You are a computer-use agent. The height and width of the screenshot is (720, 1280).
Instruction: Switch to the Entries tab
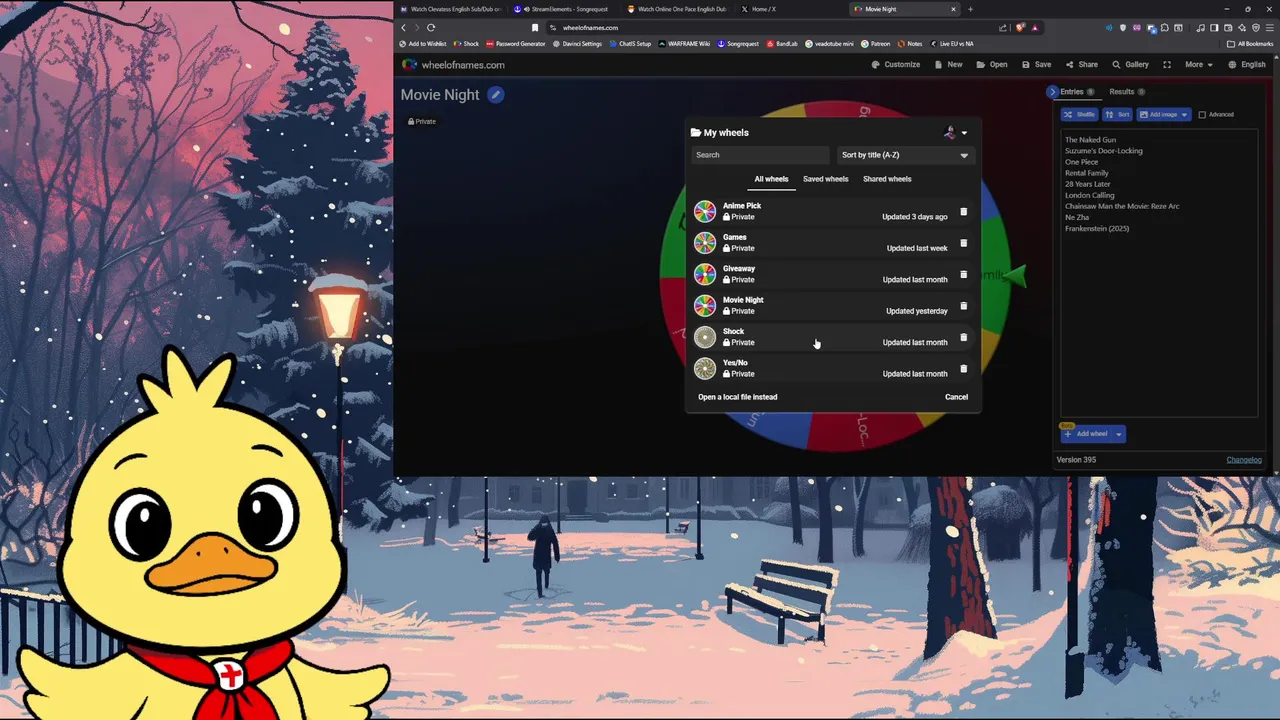click(1078, 92)
